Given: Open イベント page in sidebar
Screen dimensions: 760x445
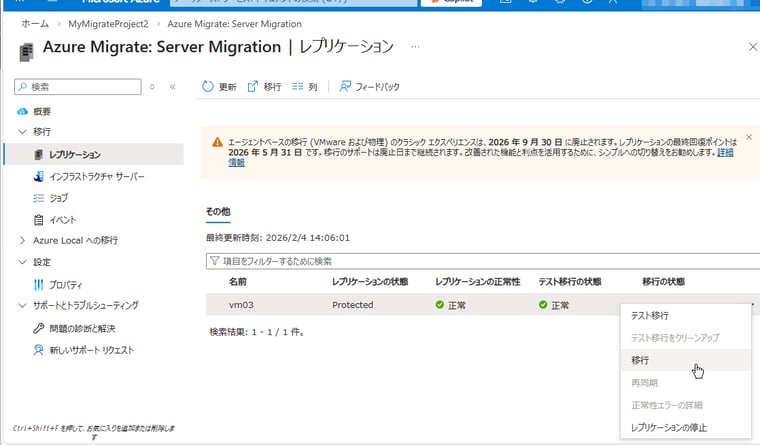Looking at the screenshot, I should pos(63,220).
